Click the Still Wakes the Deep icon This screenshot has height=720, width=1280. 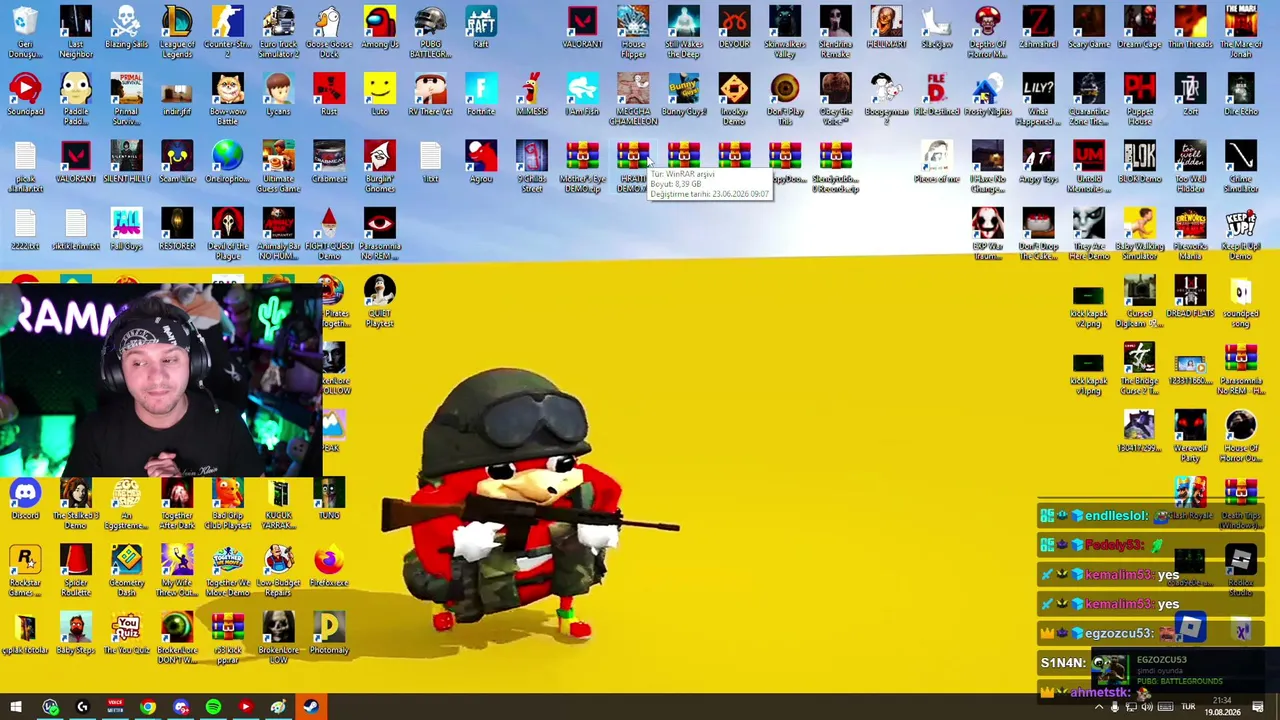coord(684,31)
